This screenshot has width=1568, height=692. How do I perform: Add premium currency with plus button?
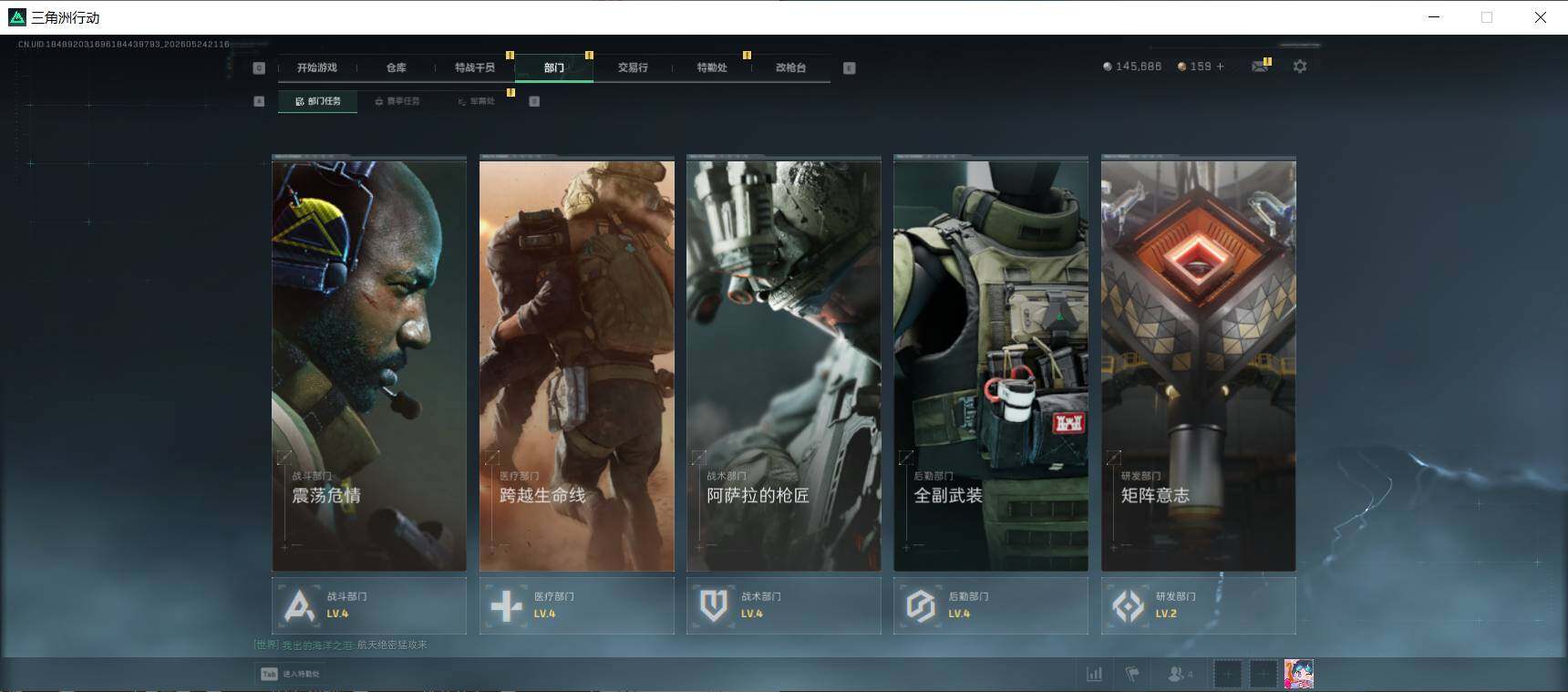[1221, 67]
